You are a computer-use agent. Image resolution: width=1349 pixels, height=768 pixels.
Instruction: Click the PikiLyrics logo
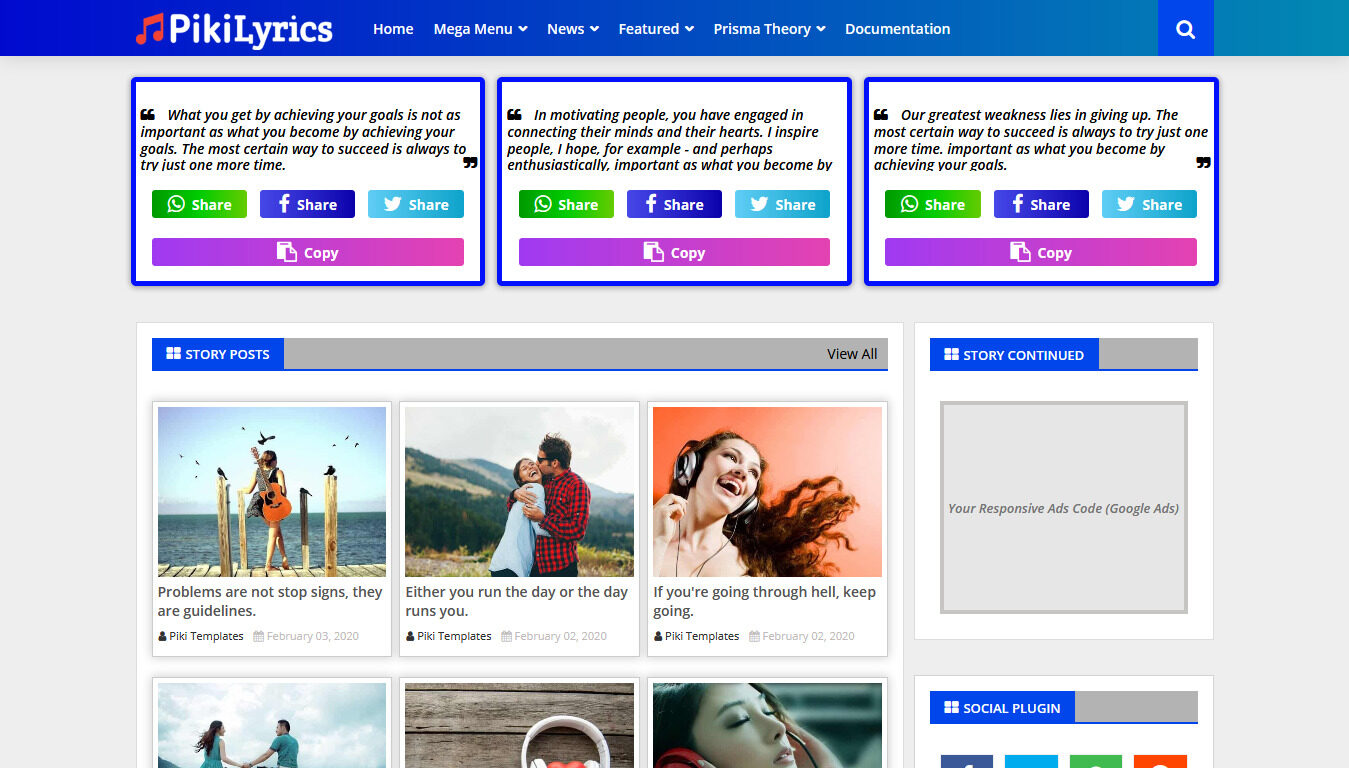point(234,29)
